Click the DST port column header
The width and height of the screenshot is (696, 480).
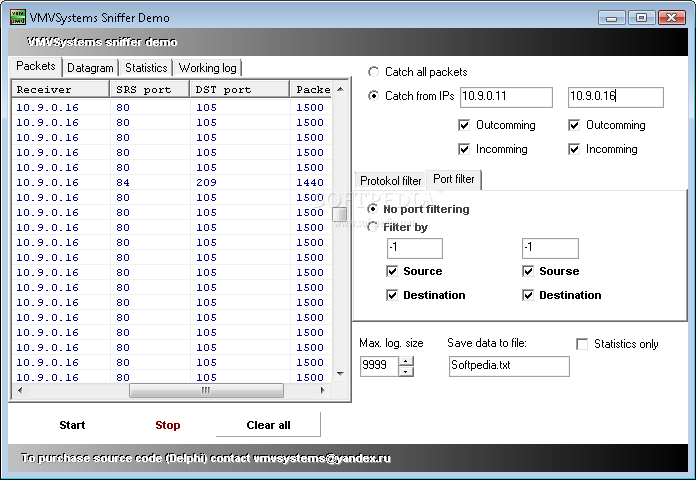pyautogui.click(x=240, y=89)
